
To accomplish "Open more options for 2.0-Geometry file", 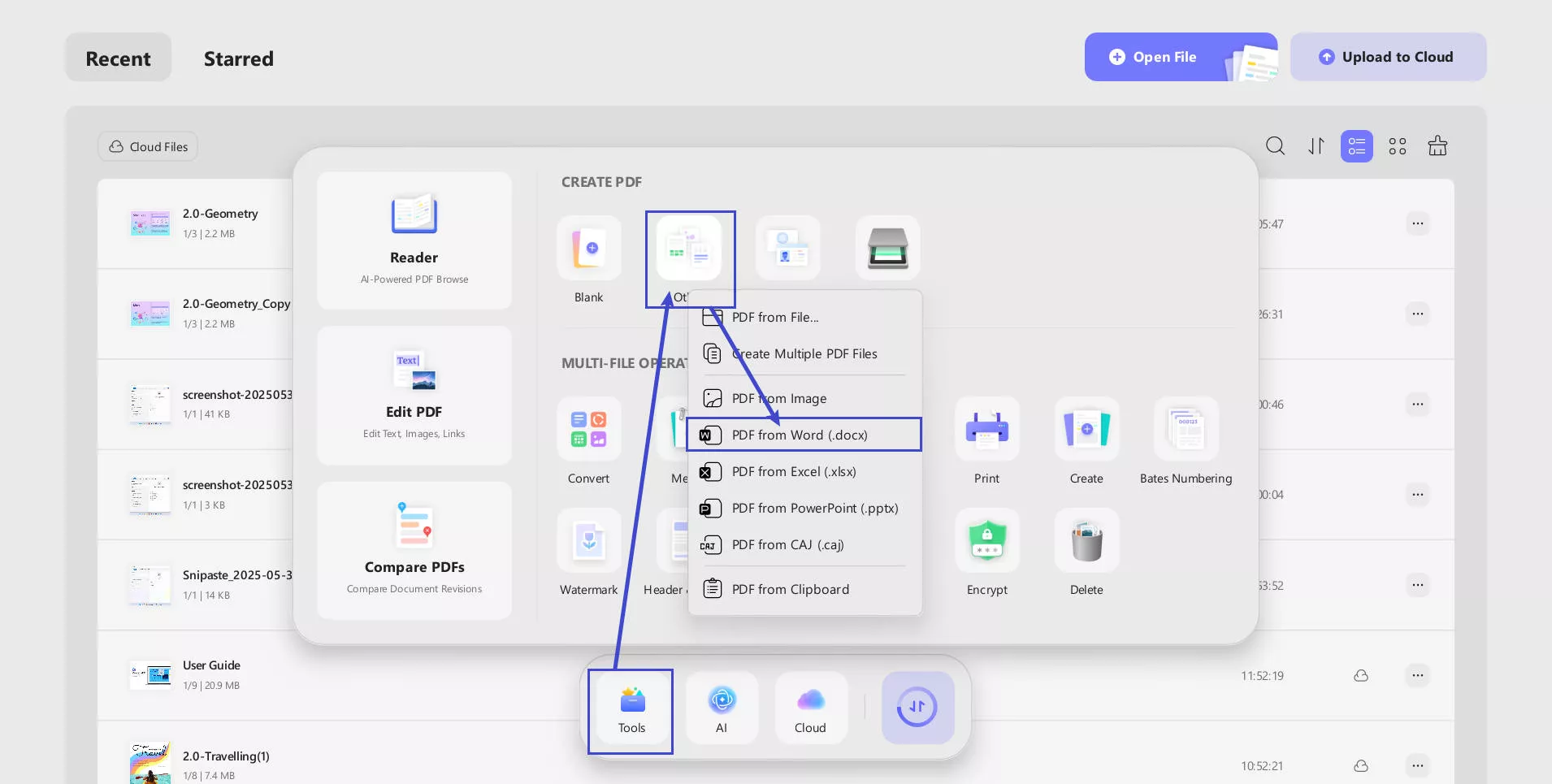I will [x=1418, y=223].
